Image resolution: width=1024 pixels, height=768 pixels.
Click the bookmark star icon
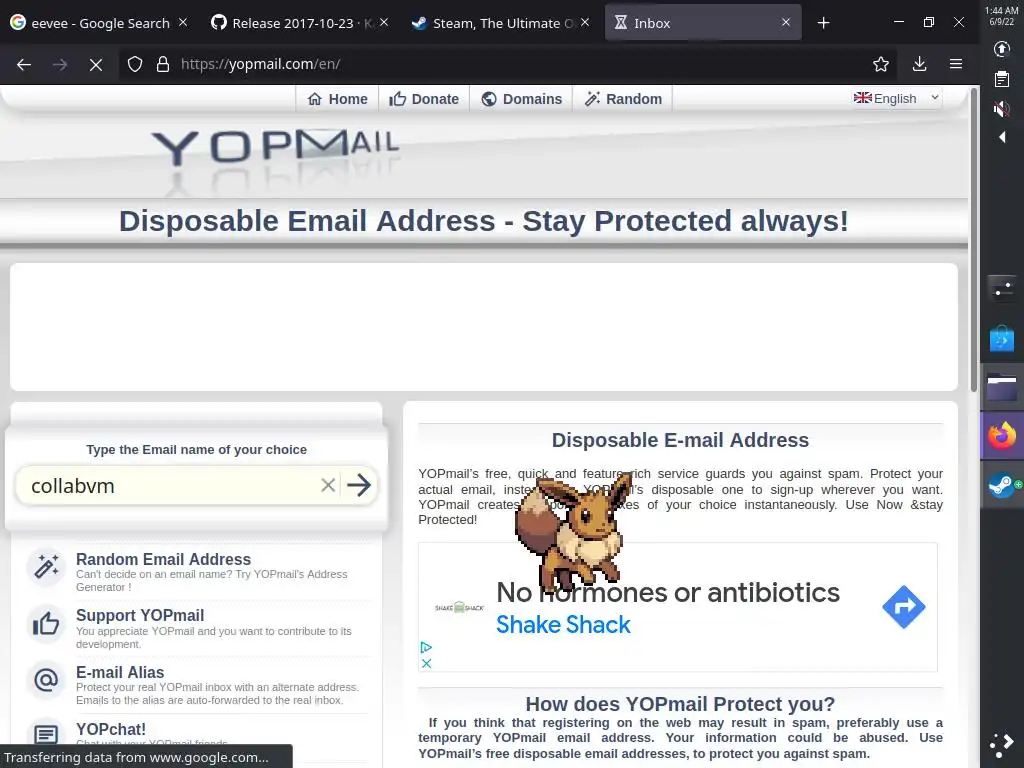tap(880, 64)
